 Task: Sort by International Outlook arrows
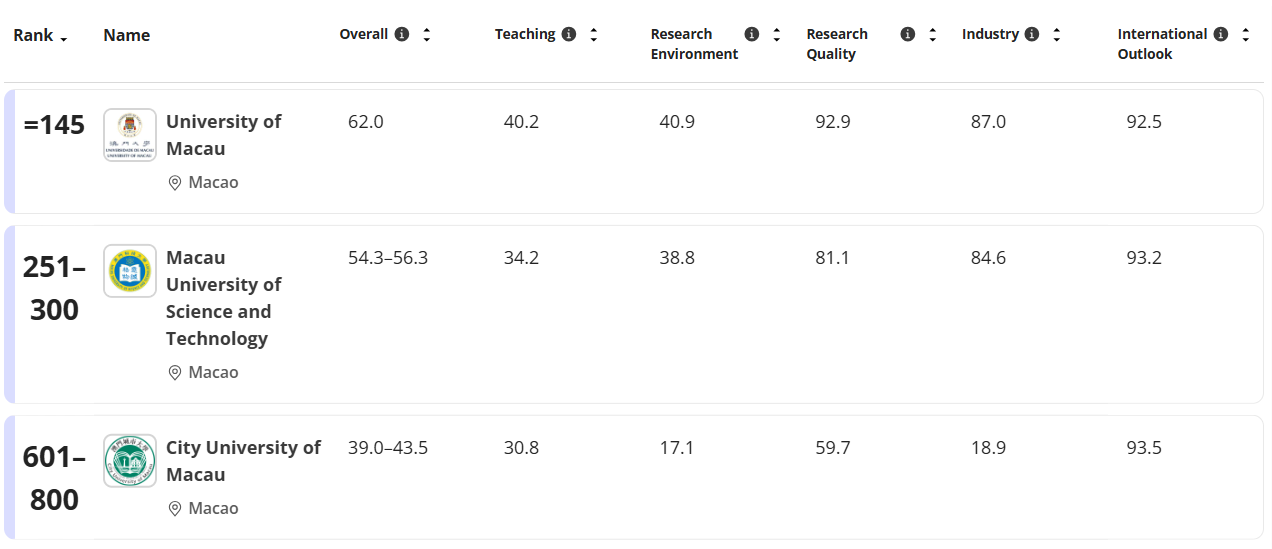tap(1245, 34)
